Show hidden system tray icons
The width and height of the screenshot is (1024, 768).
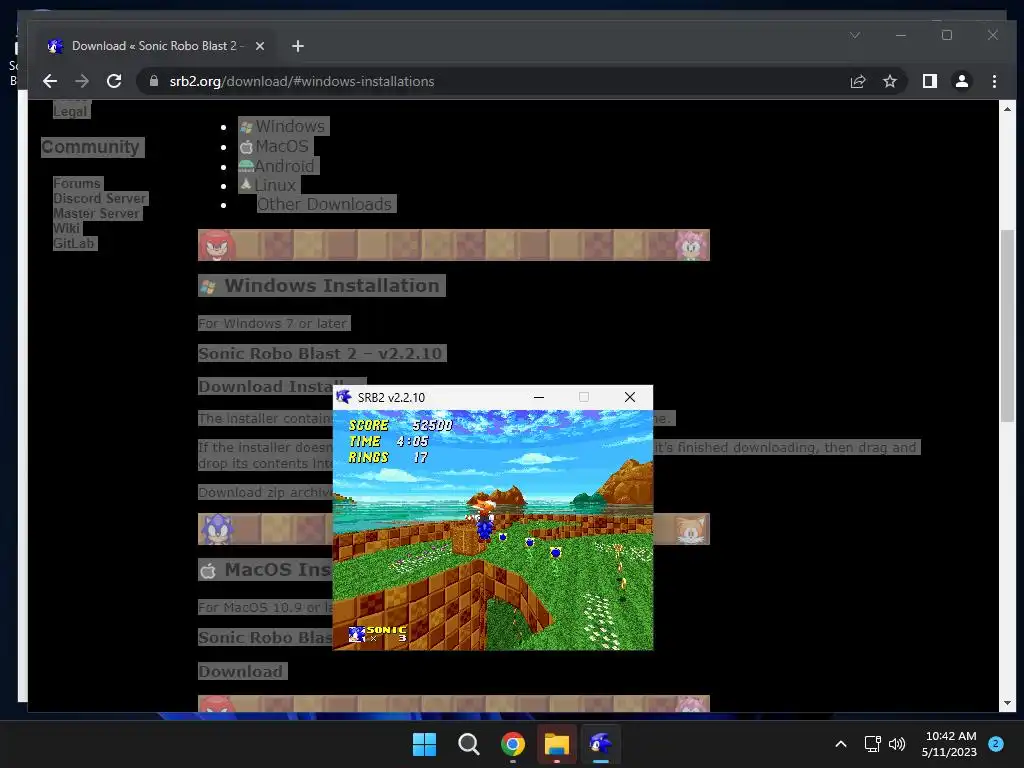click(x=841, y=744)
